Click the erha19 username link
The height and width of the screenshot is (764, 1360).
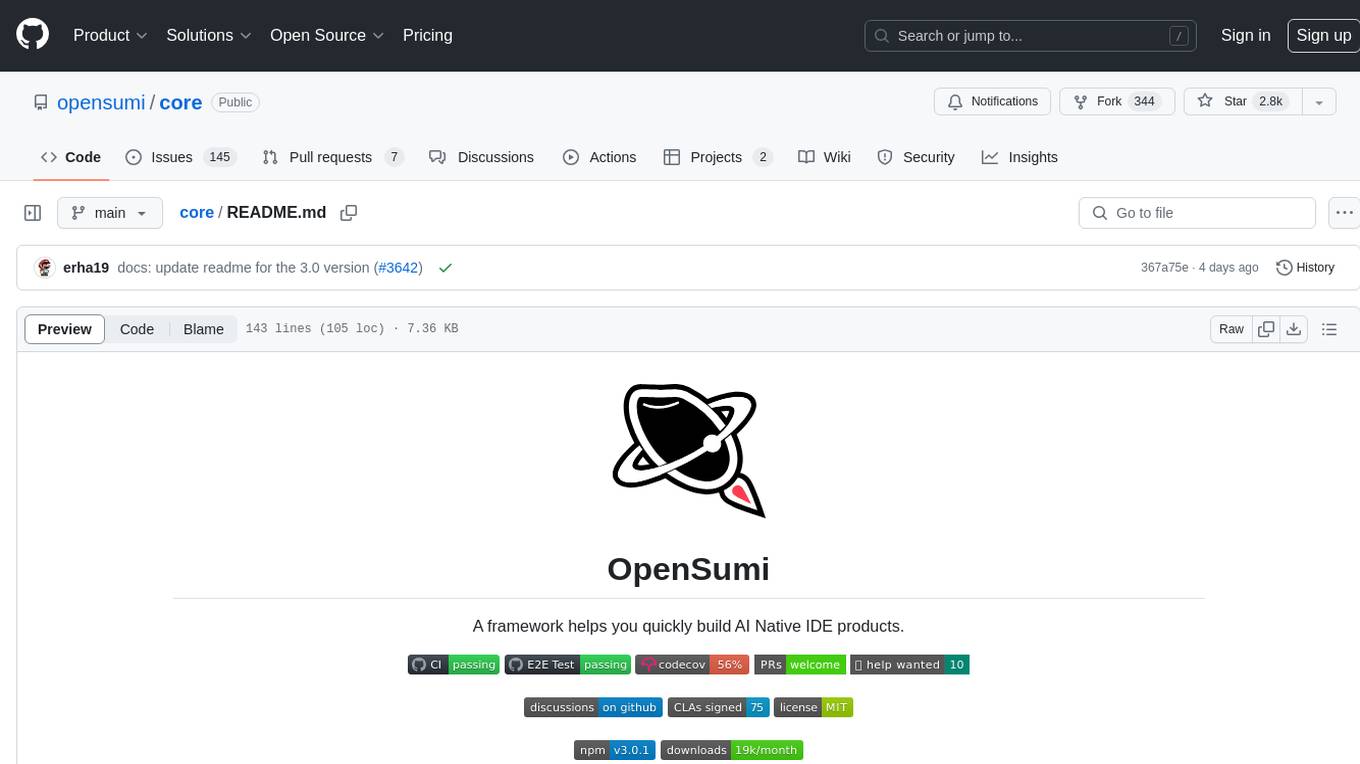[86, 267]
